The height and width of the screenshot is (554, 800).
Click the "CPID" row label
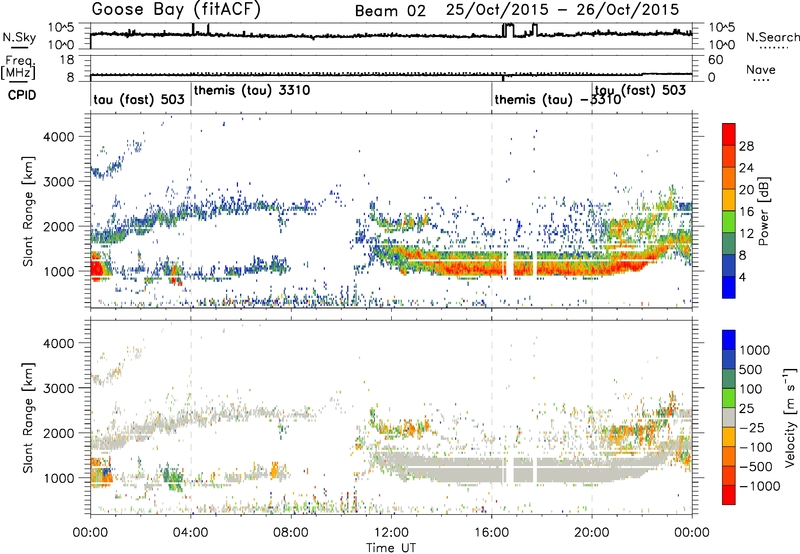coord(22,95)
